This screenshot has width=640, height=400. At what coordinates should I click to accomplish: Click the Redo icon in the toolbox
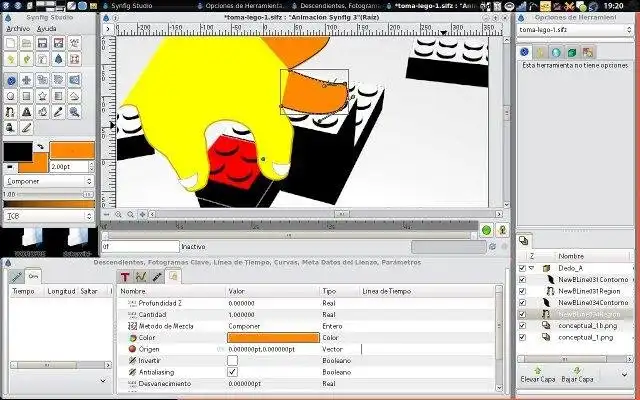pos(27,59)
